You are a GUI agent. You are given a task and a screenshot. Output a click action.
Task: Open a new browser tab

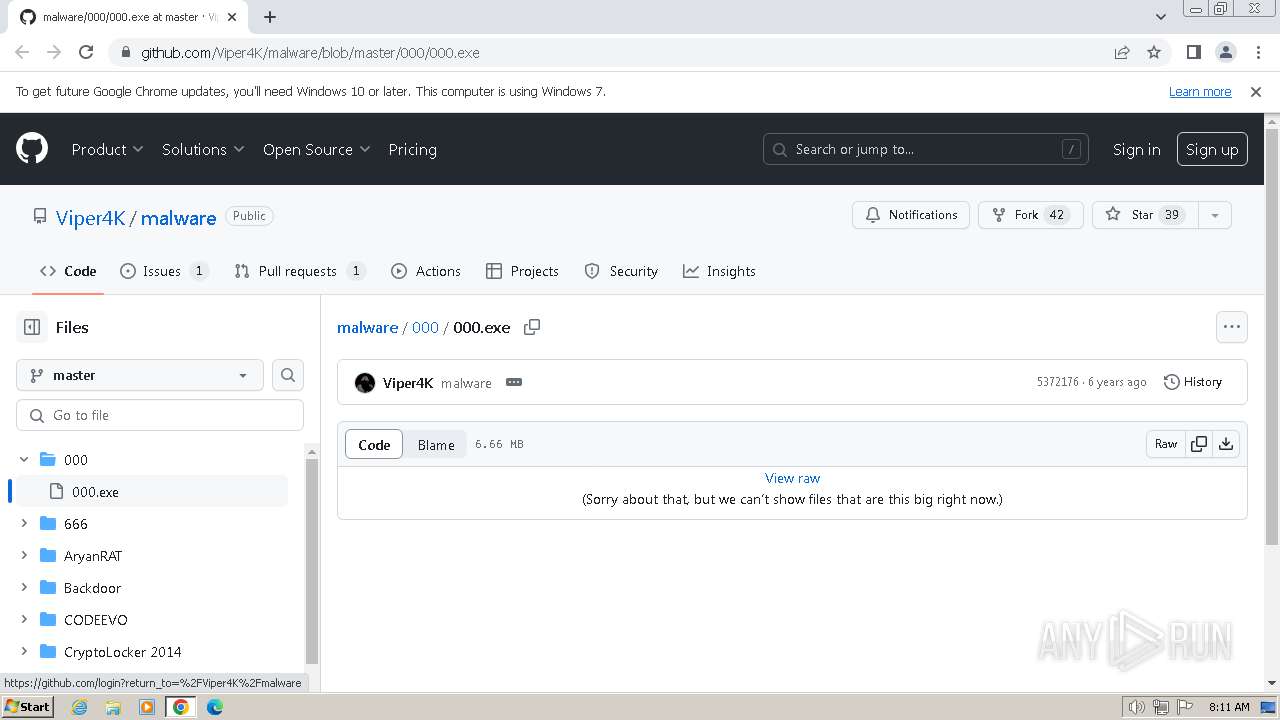270,17
